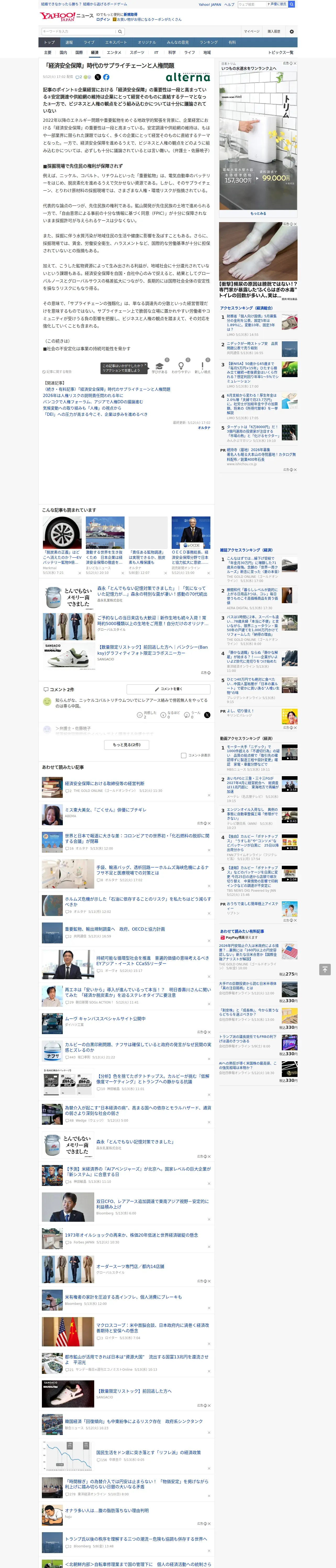Open article 重要鉱物、輸出規制調査へ 政府、OECDと協力計画
336x1568 pixels.
115,929
